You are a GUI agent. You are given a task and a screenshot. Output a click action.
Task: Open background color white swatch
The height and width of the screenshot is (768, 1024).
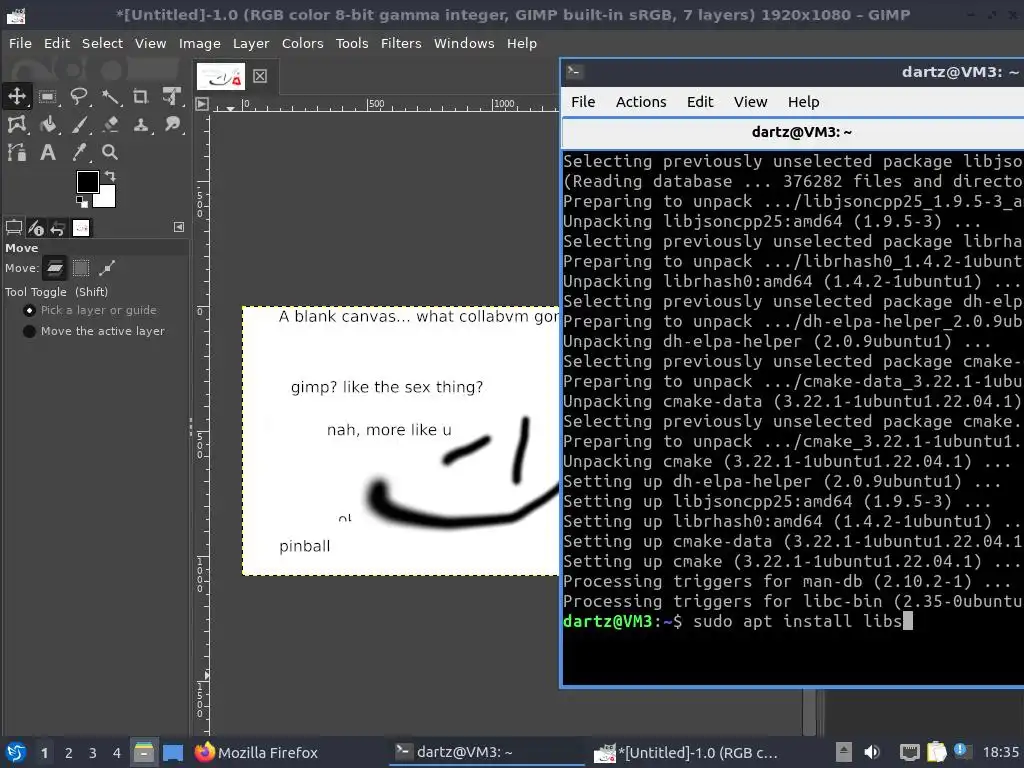click(x=106, y=198)
